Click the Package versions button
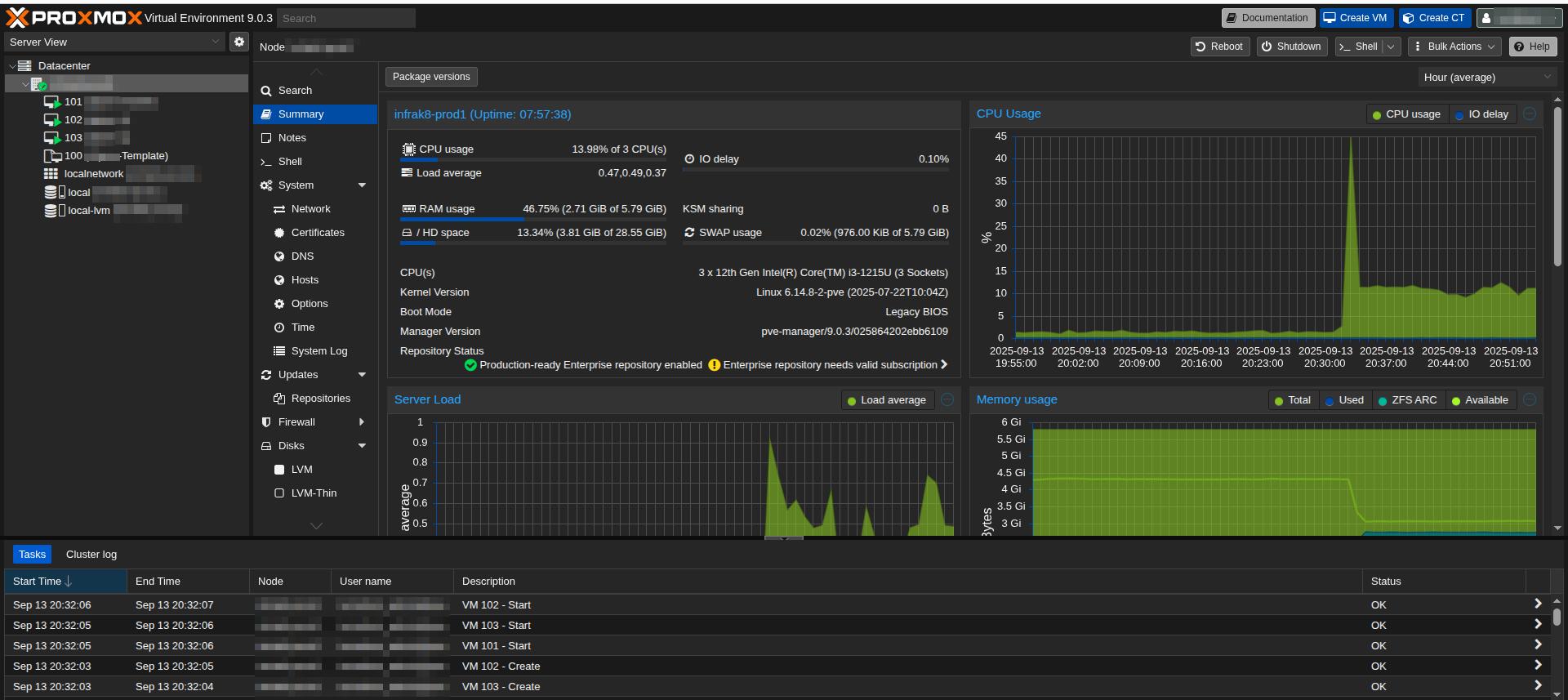This screenshot has height=700, width=1568. 431,77
